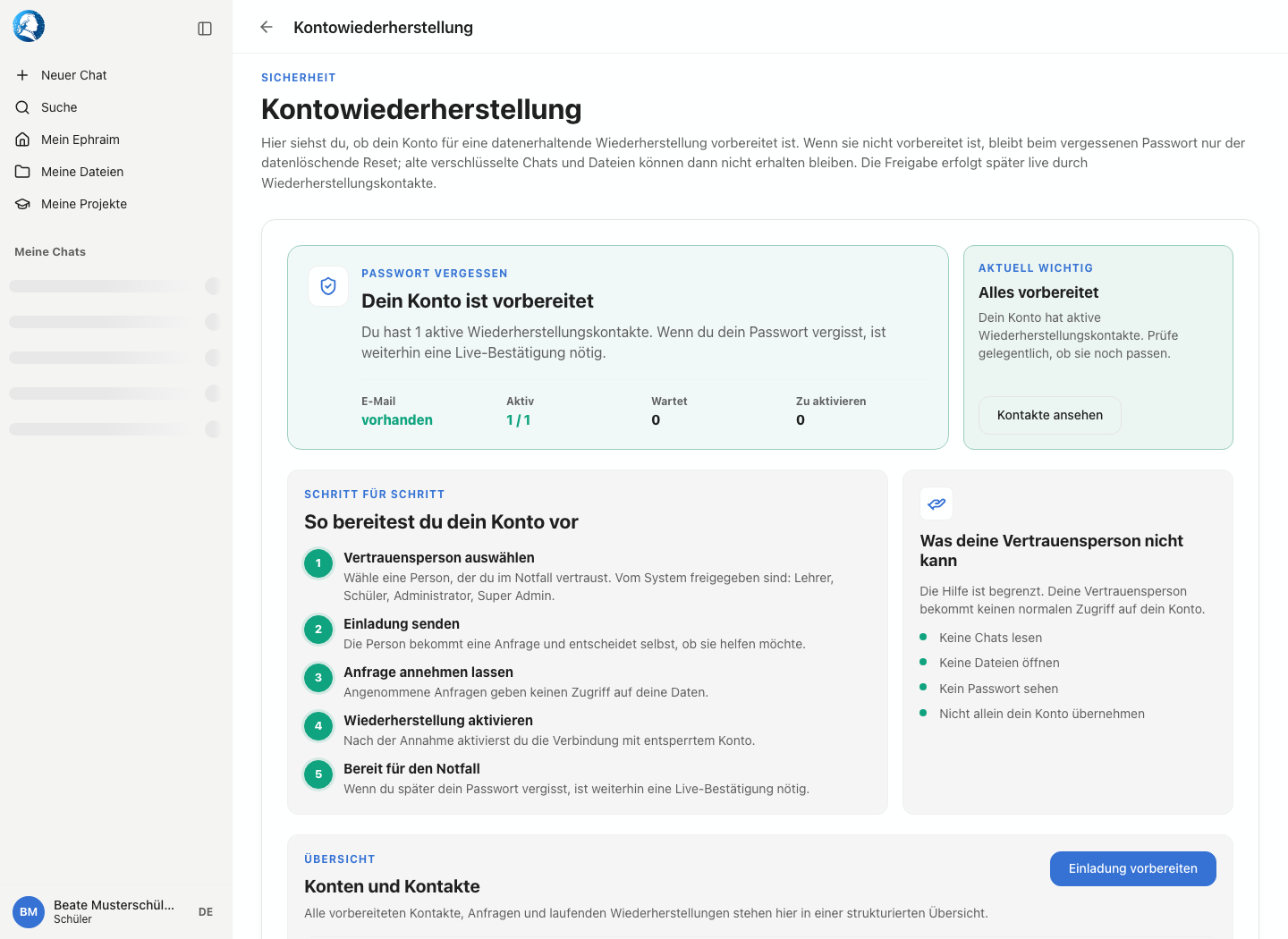Click the ÜBERSICHT label
Viewport: 1288px width, 939px height.
click(x=340, y=859)
